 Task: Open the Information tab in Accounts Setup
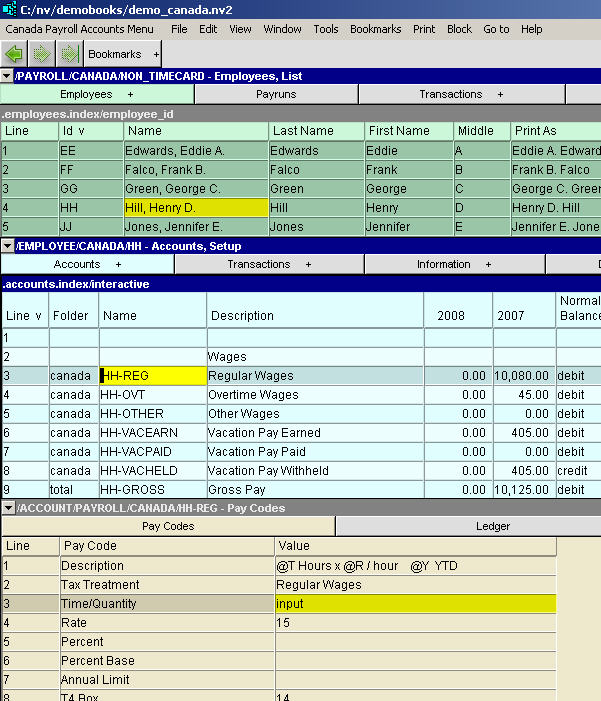(x=453, y=264)
